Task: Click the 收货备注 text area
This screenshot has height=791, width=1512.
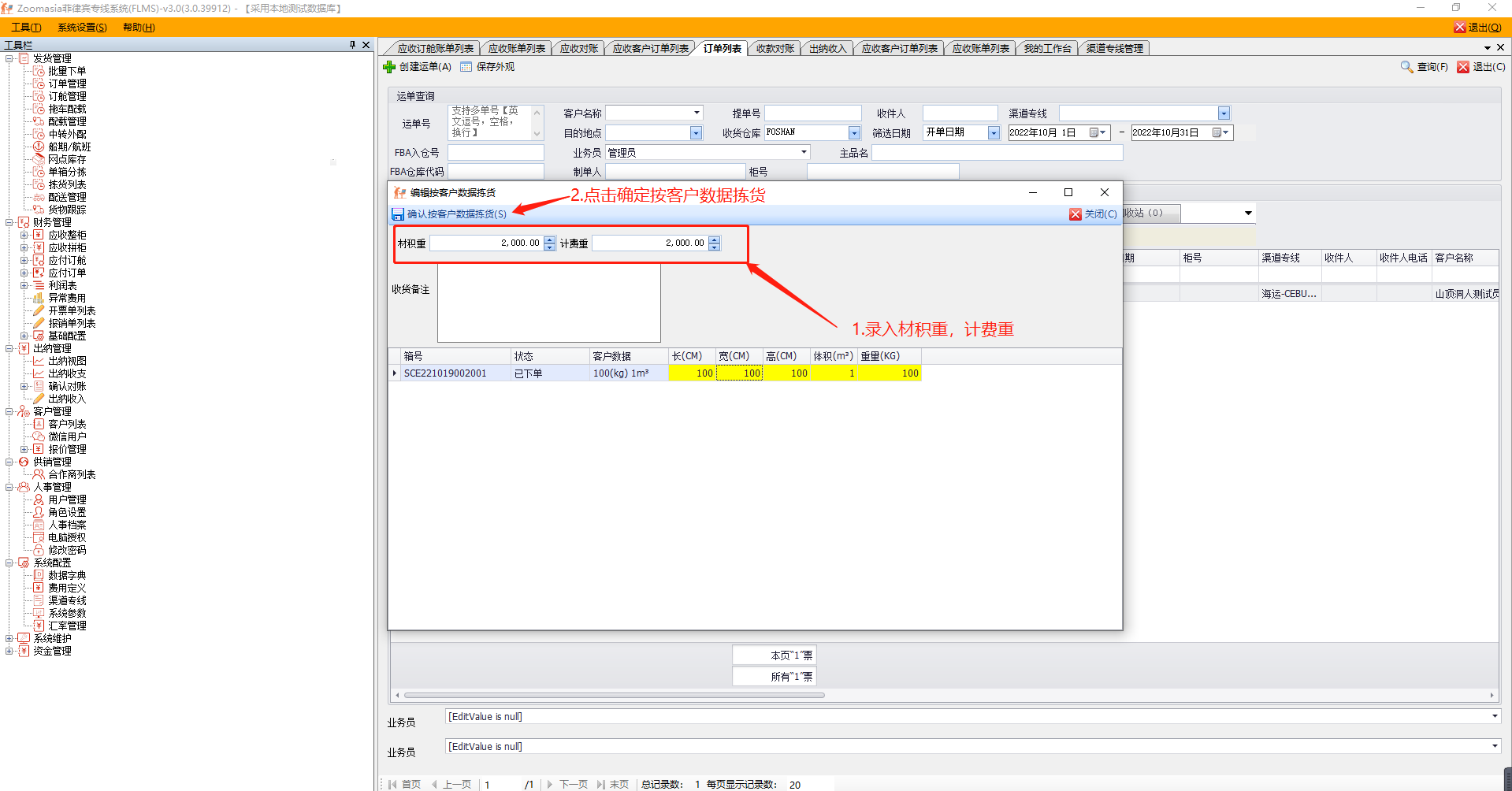Action: point(548,303)
